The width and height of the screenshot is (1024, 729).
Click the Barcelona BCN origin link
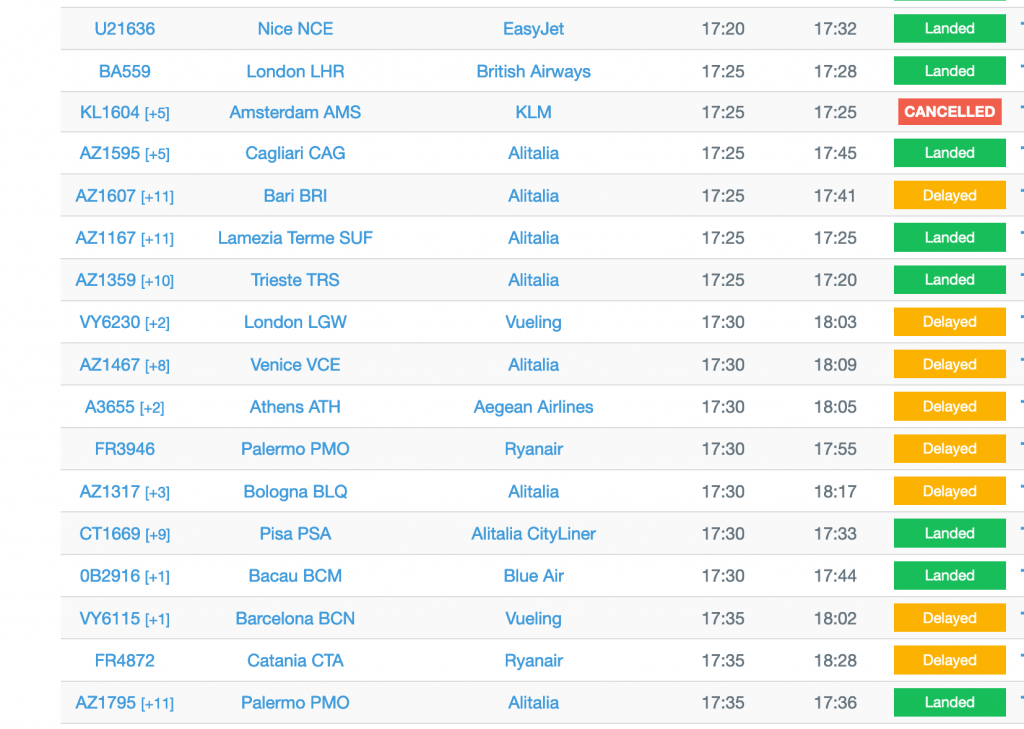pyautogui.click(x=295, y=619)
